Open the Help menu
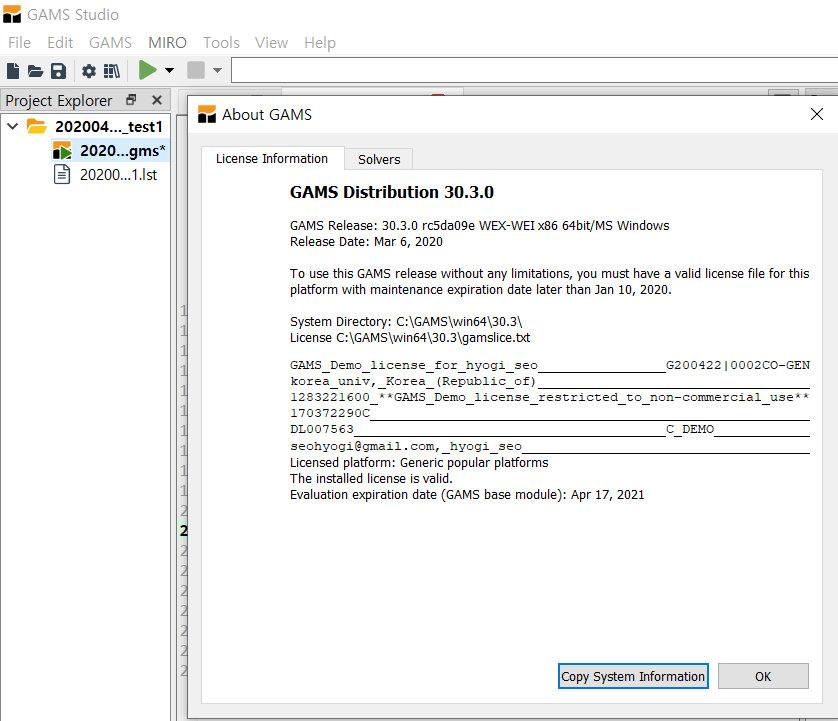Image resolution: width=838 pixels, height=721 pixels. (x=320, y=42)
